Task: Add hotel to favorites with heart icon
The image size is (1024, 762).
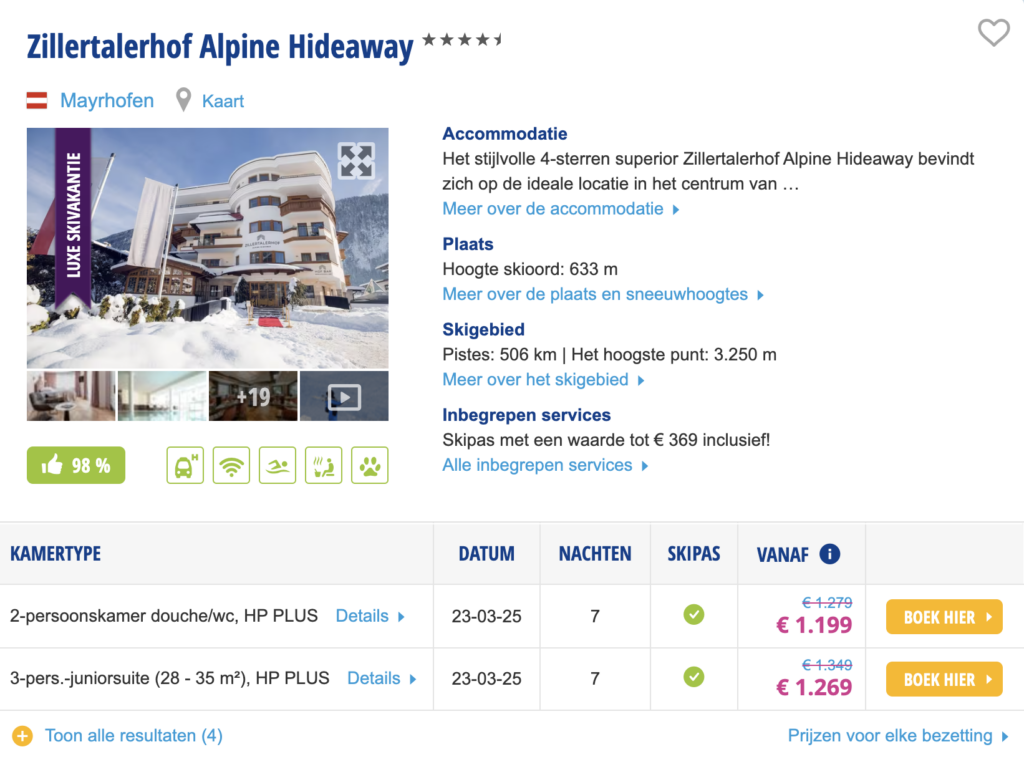Action: [993, 33]
